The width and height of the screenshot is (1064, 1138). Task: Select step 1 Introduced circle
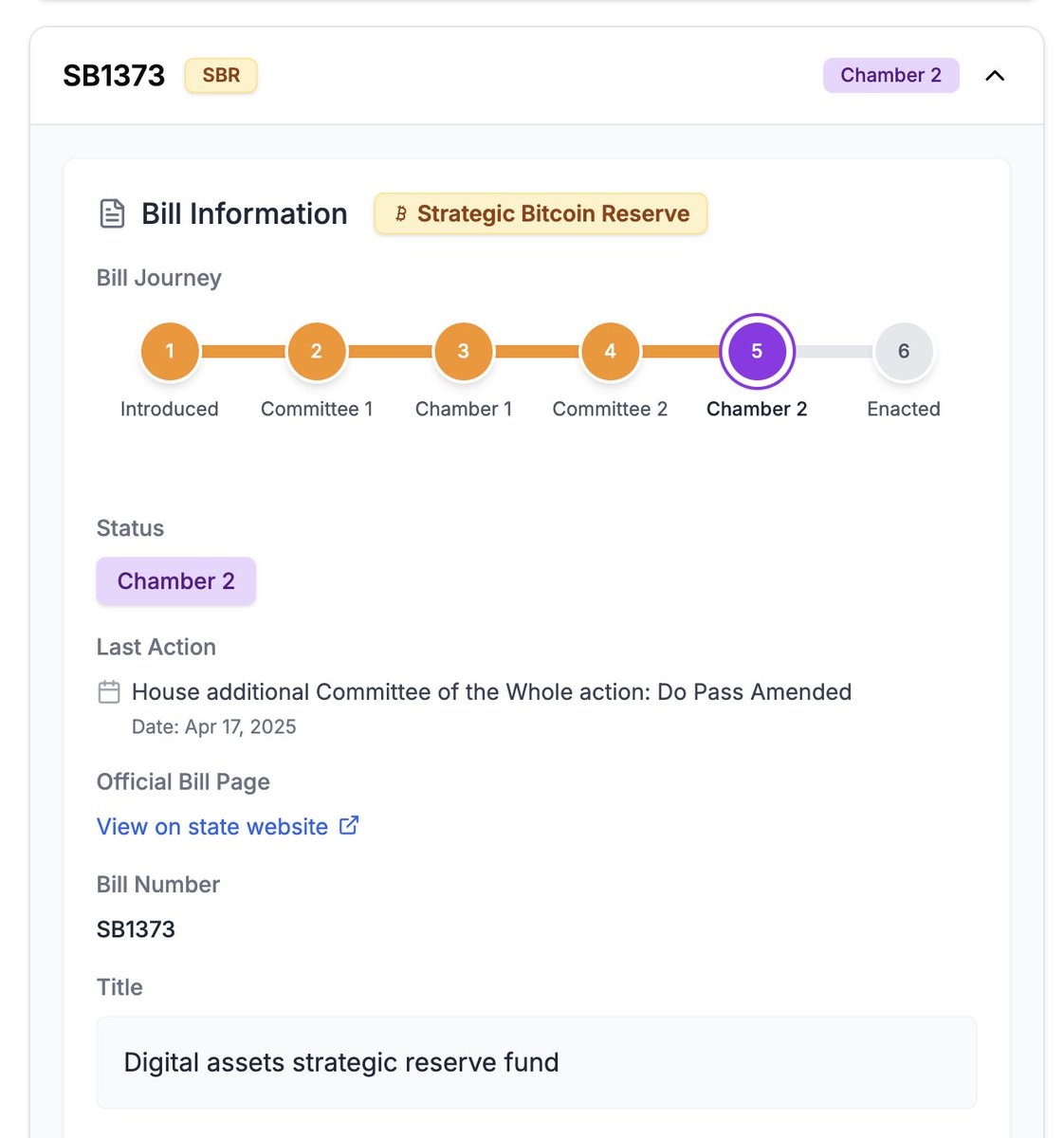click(170, 351)
